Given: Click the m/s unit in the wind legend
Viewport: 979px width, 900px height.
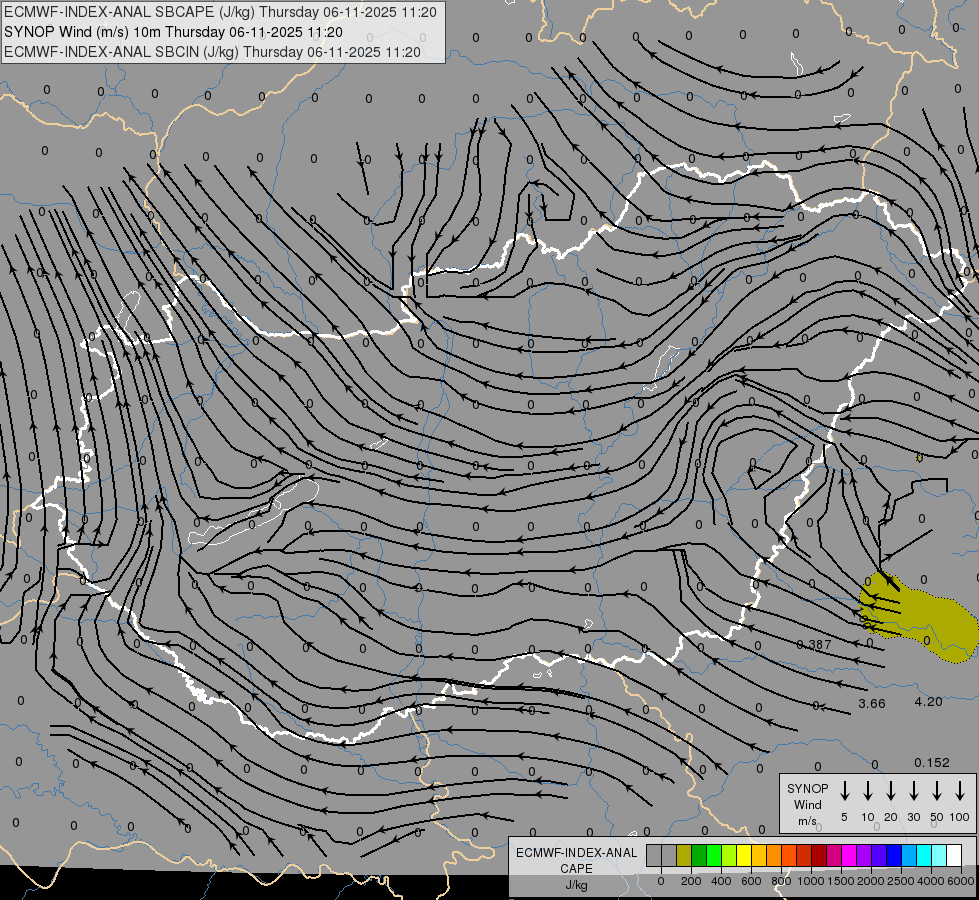Looking at the screenshot, I should [807, 821].
